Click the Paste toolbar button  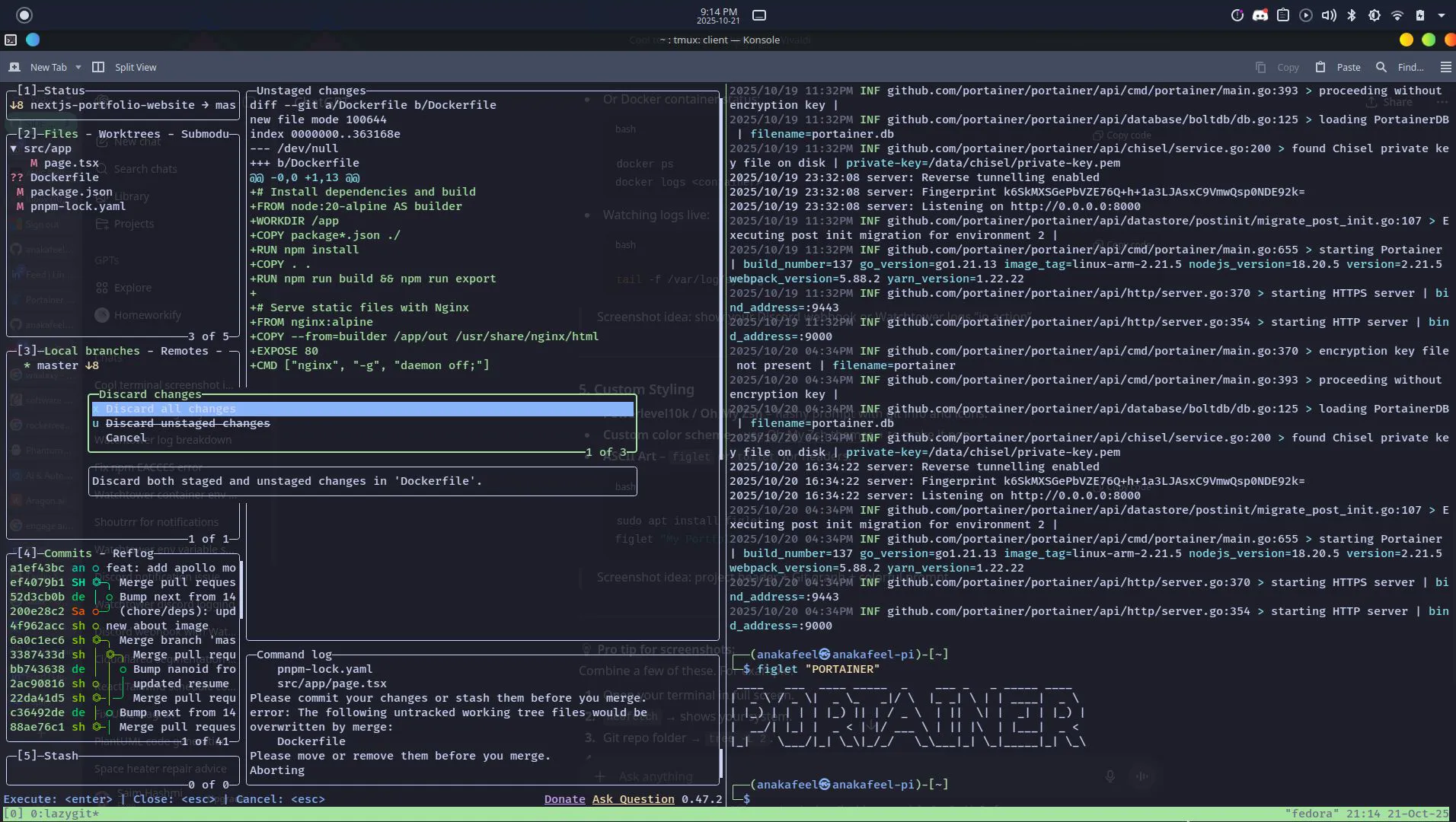tap(1338, 67)
